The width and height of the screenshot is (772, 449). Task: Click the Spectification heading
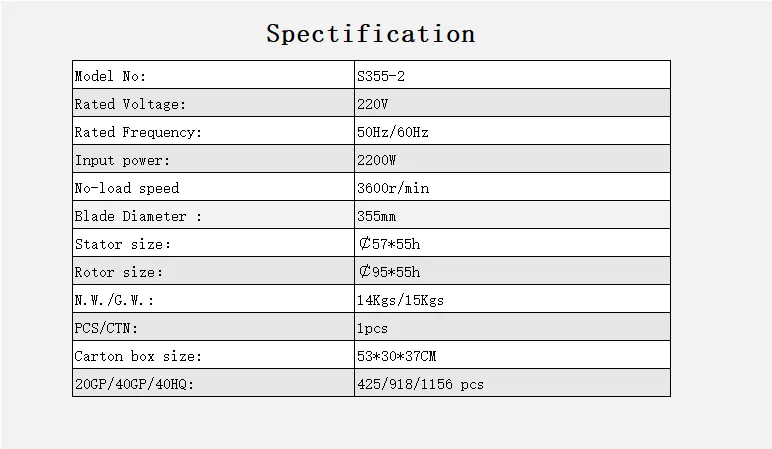coord(370,34)
